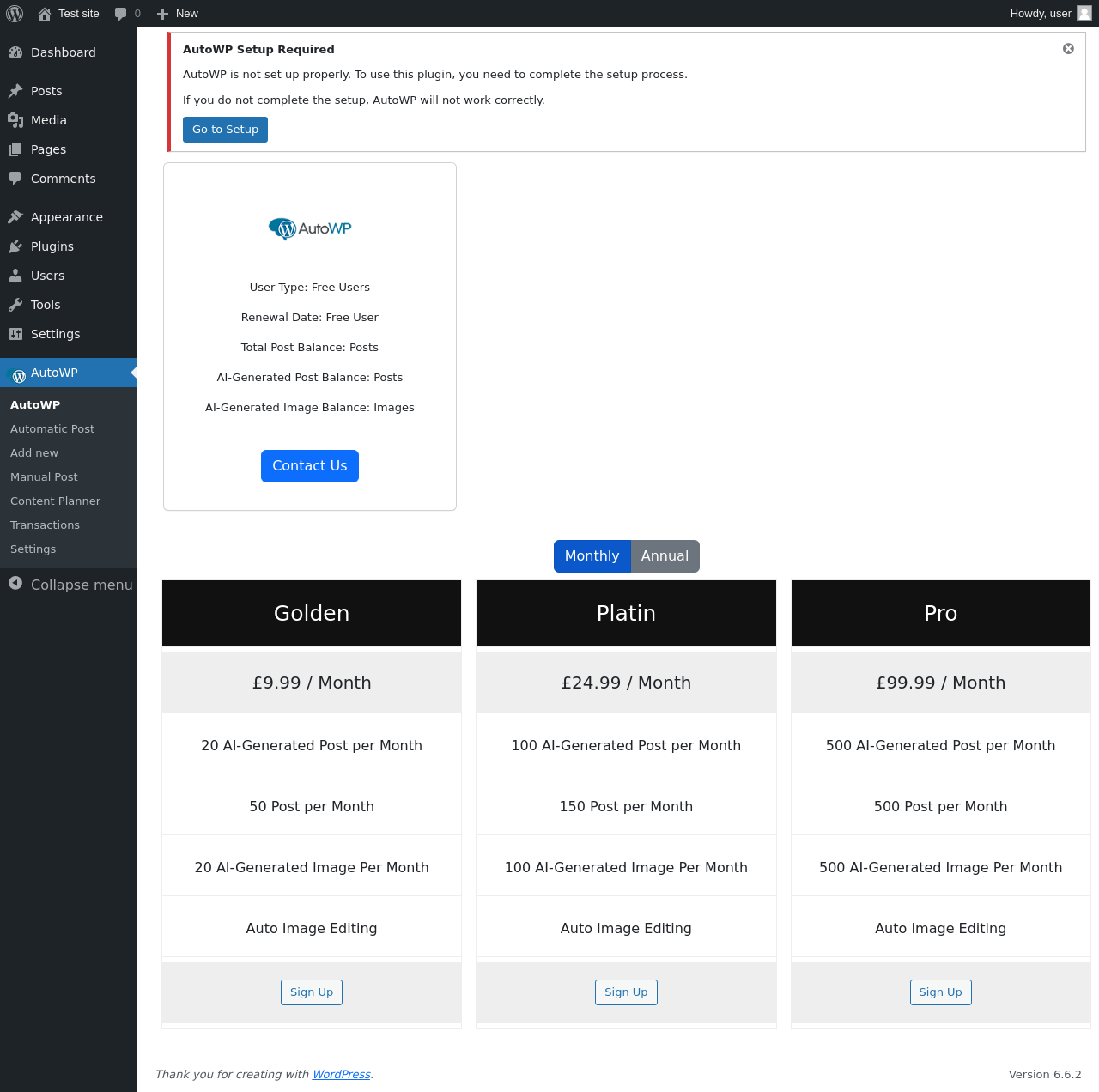
Task: Open the Comments sidebar menu
Action: pyautogui.click(x=69, y=179)
